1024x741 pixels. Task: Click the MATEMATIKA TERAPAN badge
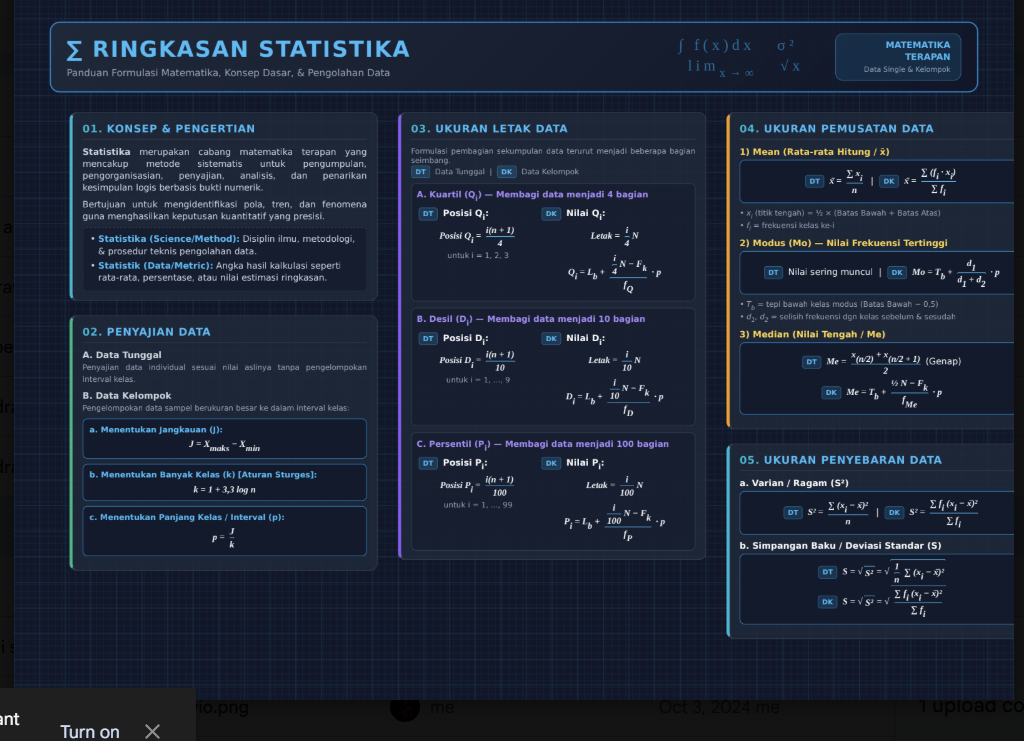(x=898, y=57)
